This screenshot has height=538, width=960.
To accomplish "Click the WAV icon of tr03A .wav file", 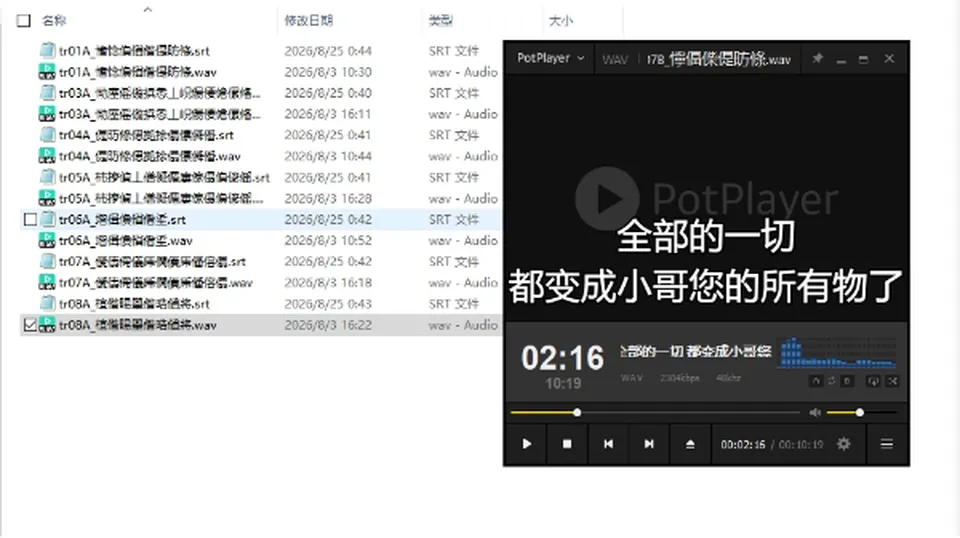I will (47, 114).
